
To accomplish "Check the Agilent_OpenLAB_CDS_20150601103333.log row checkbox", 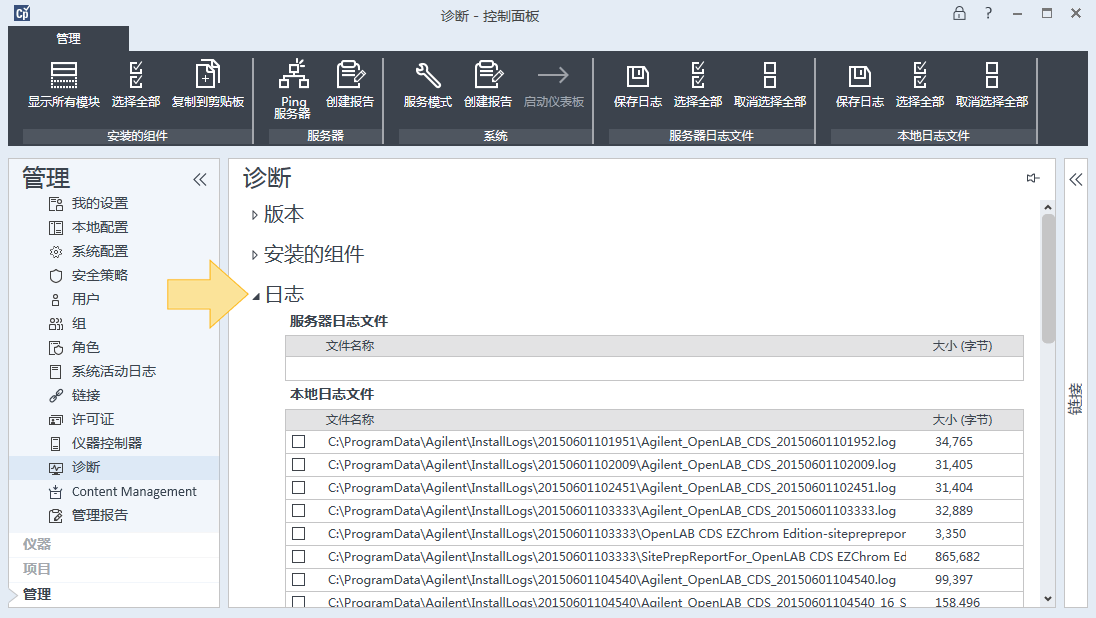I will (x=298, y=511).
